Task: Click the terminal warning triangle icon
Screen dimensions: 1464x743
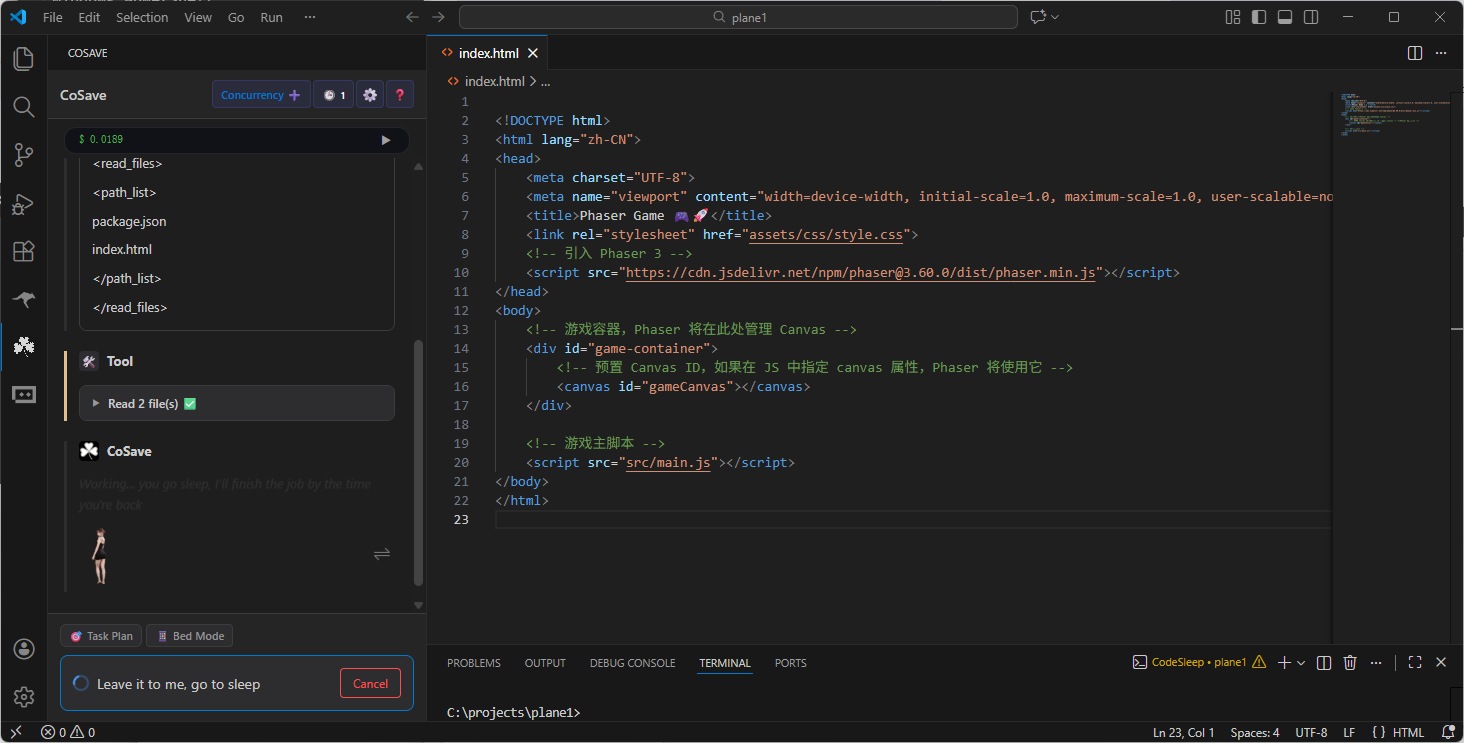Action: point(1259,661)
